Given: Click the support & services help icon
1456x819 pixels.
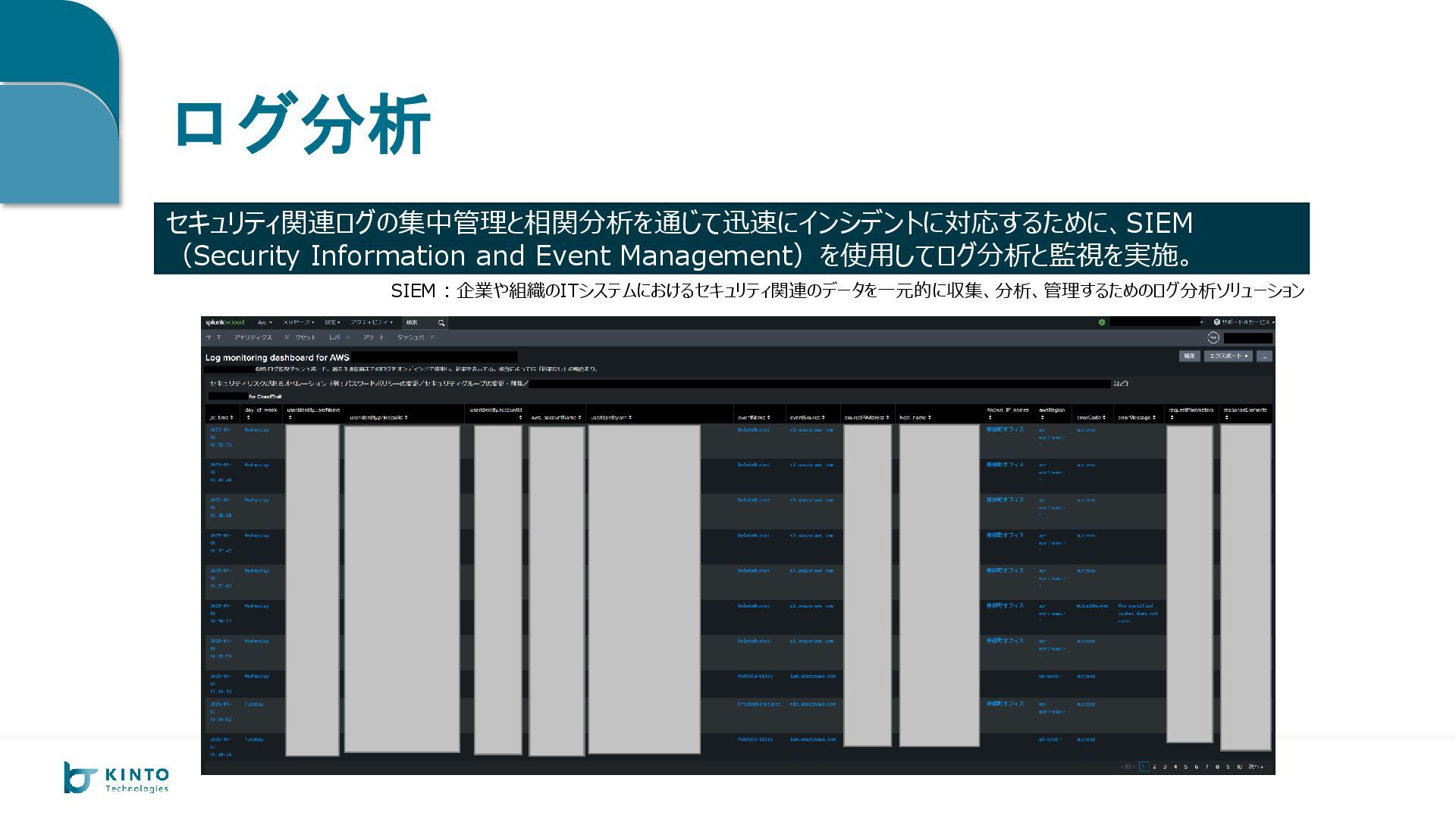Looking at the screenshot, I should click(x=1216, y=322).
